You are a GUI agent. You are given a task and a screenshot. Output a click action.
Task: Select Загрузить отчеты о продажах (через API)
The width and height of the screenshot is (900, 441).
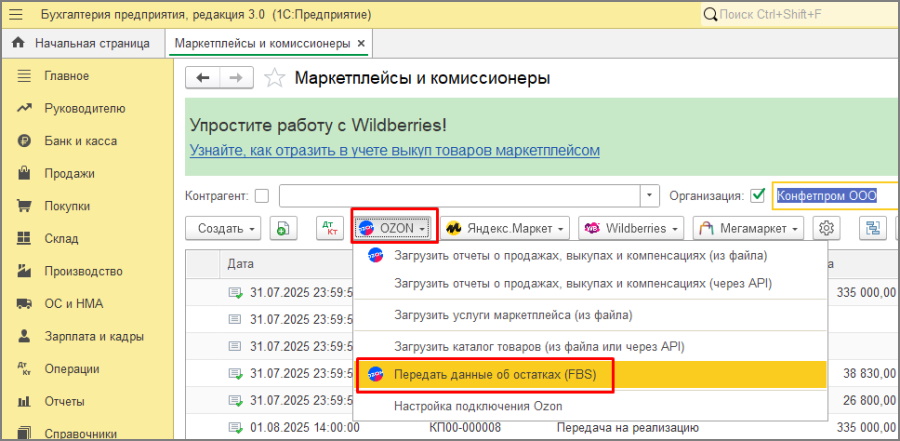pyautogui.click(x=590, y=283)
